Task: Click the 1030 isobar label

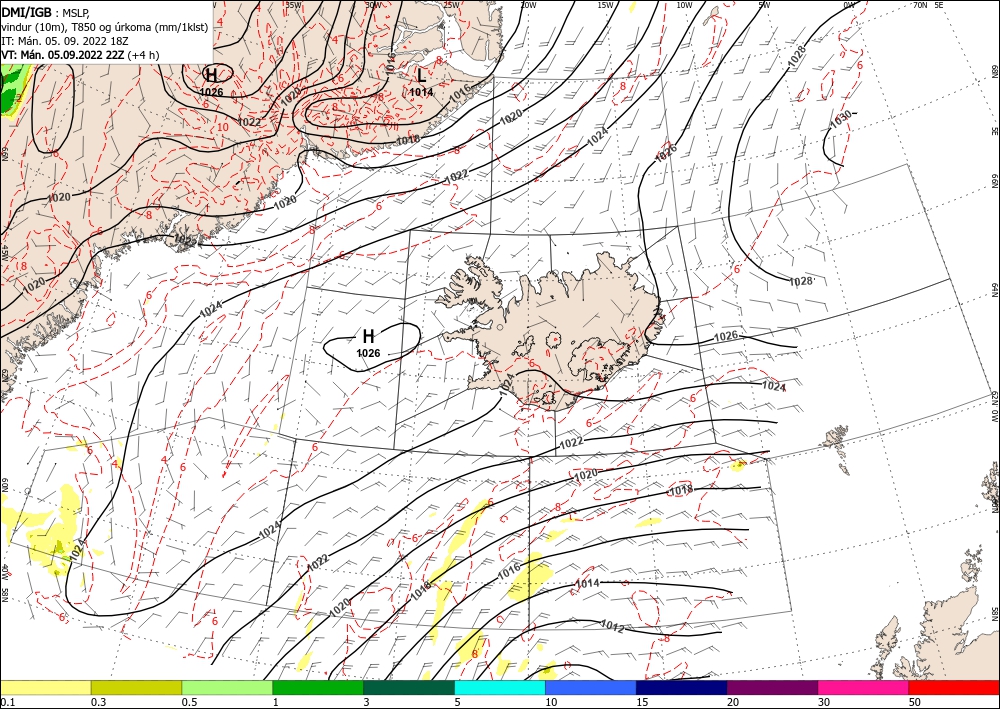Action: pyautogui.click(x=841, y=119)
